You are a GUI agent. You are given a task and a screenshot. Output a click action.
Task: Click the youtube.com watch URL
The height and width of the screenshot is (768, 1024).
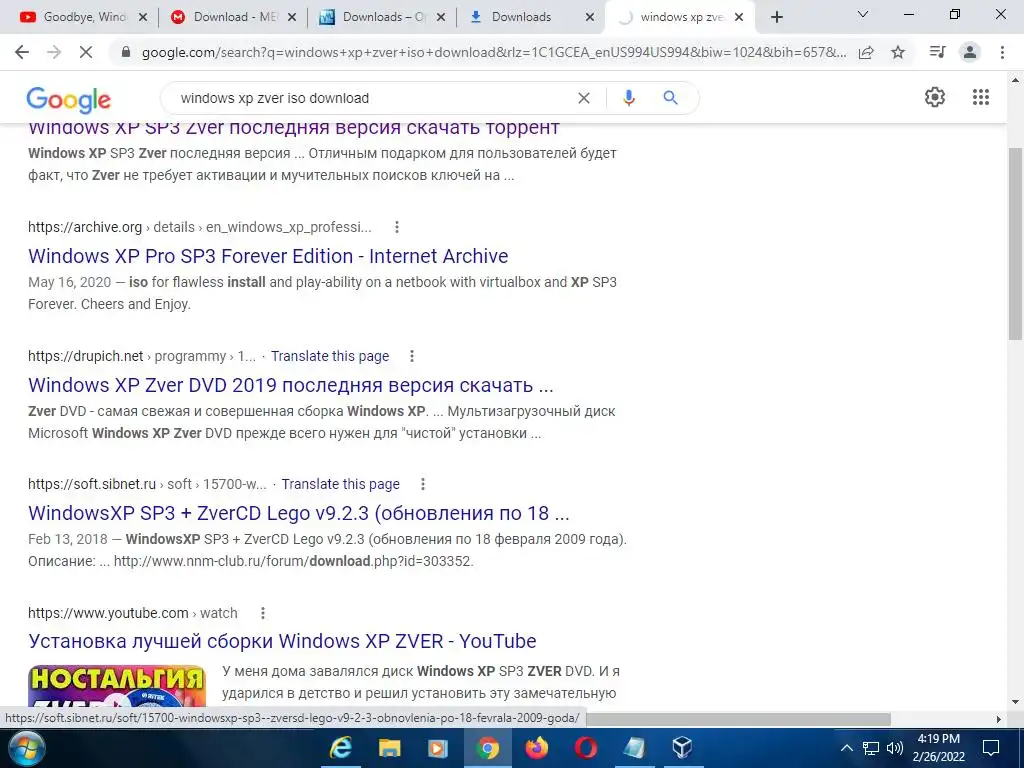coord(133,613)
